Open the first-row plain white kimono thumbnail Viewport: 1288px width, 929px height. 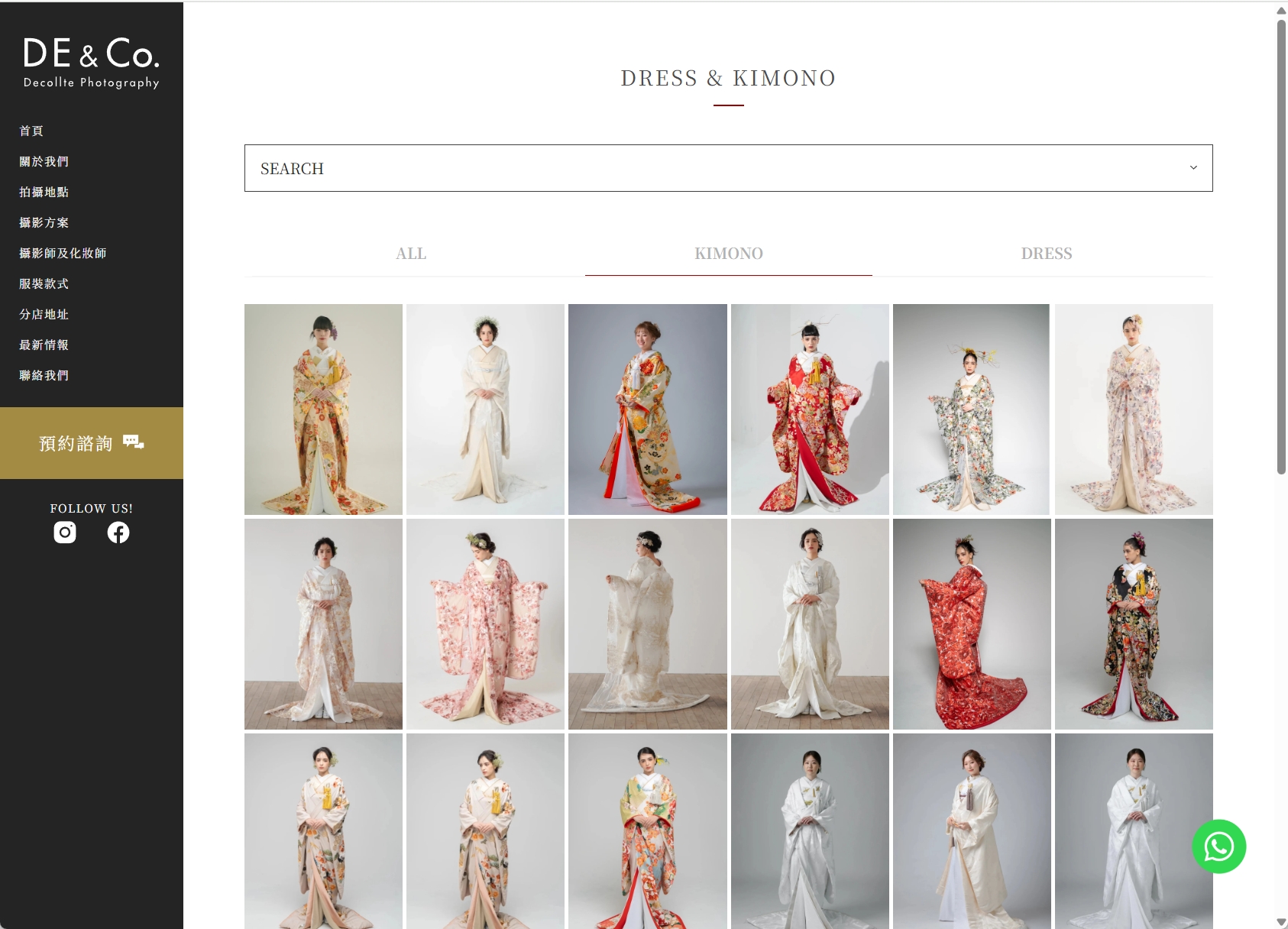pyautogui.click(x=485, y=409)
